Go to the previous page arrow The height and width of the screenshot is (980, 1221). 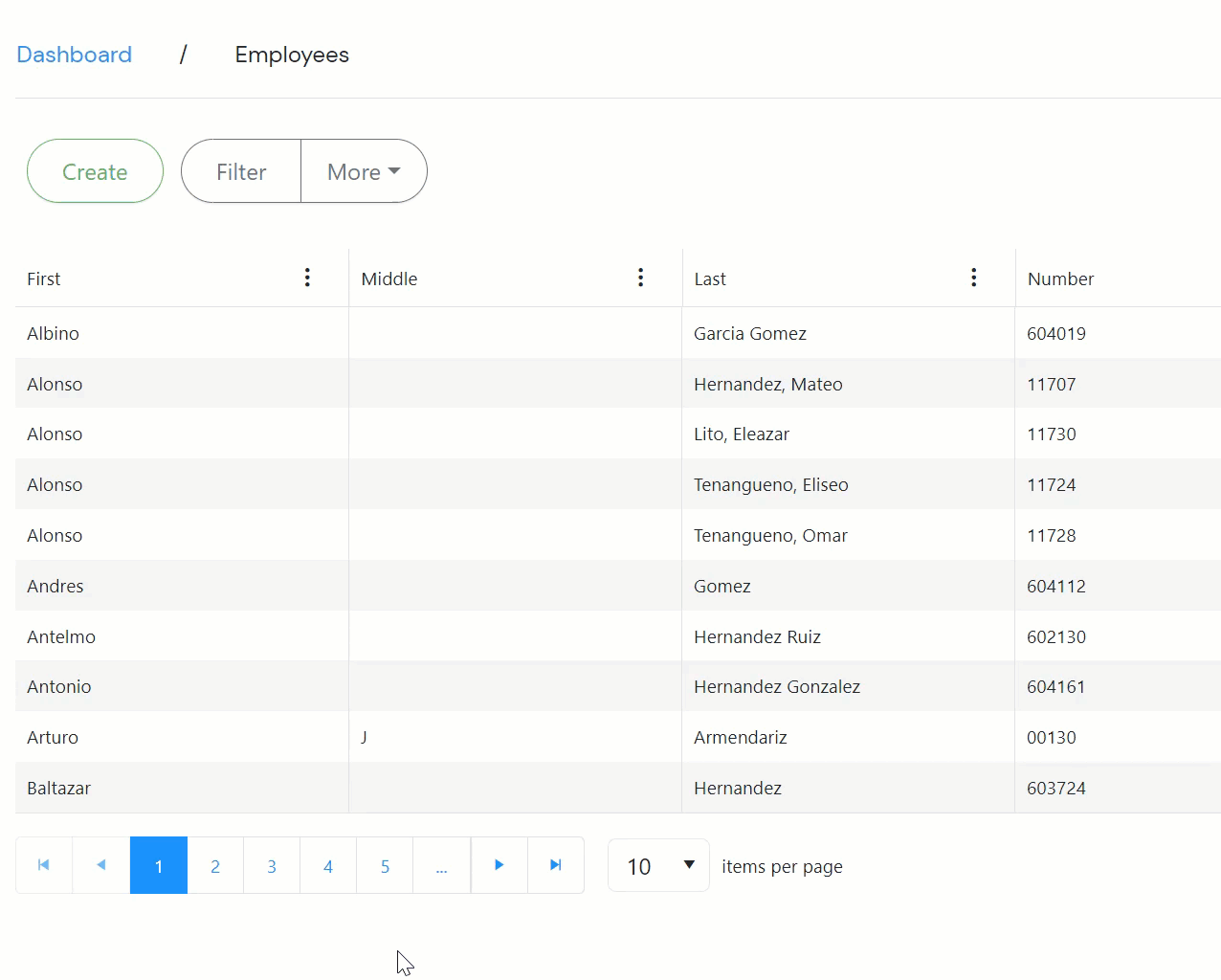[x=101, y=865]
